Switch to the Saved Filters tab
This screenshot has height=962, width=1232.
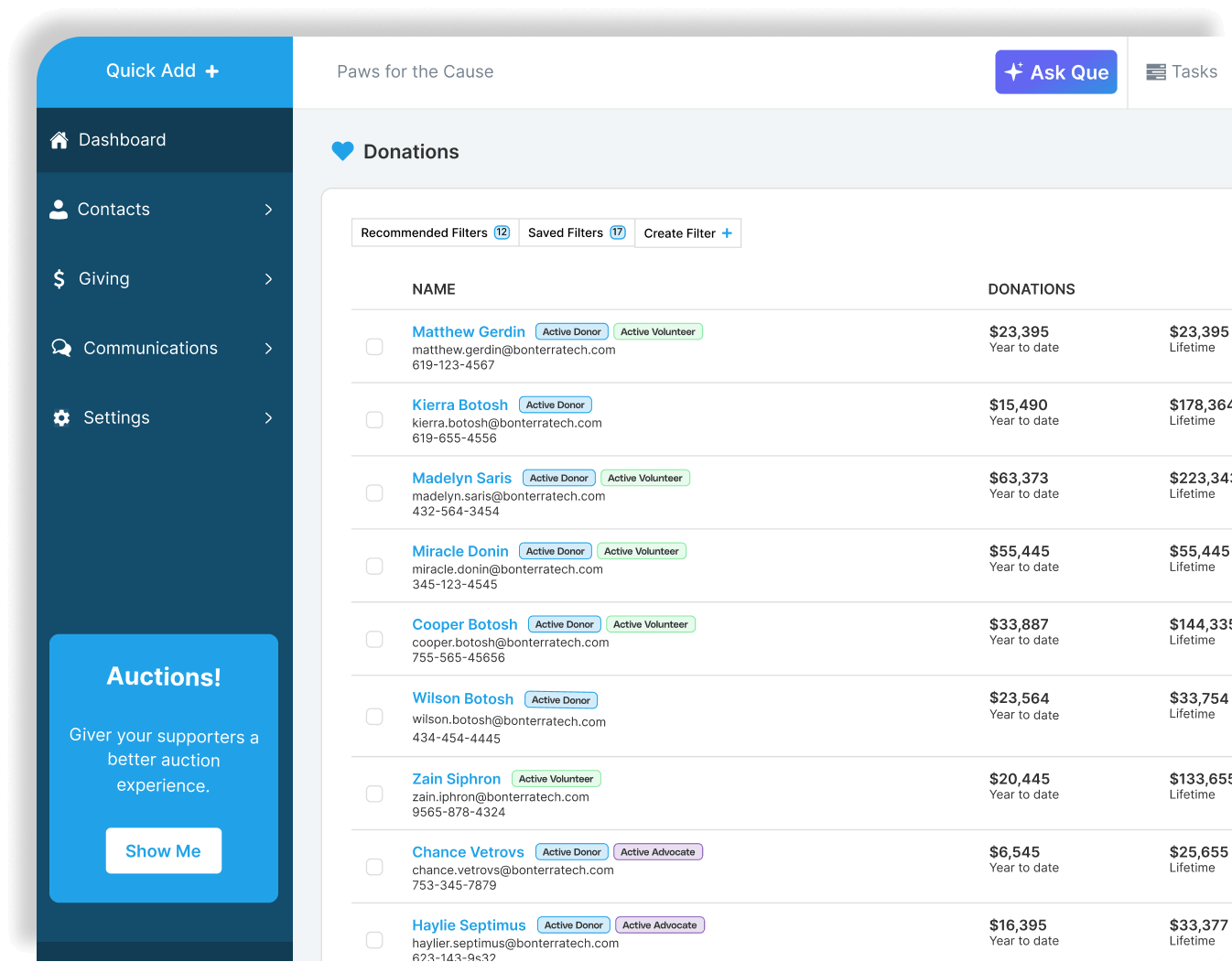point(576,232)
